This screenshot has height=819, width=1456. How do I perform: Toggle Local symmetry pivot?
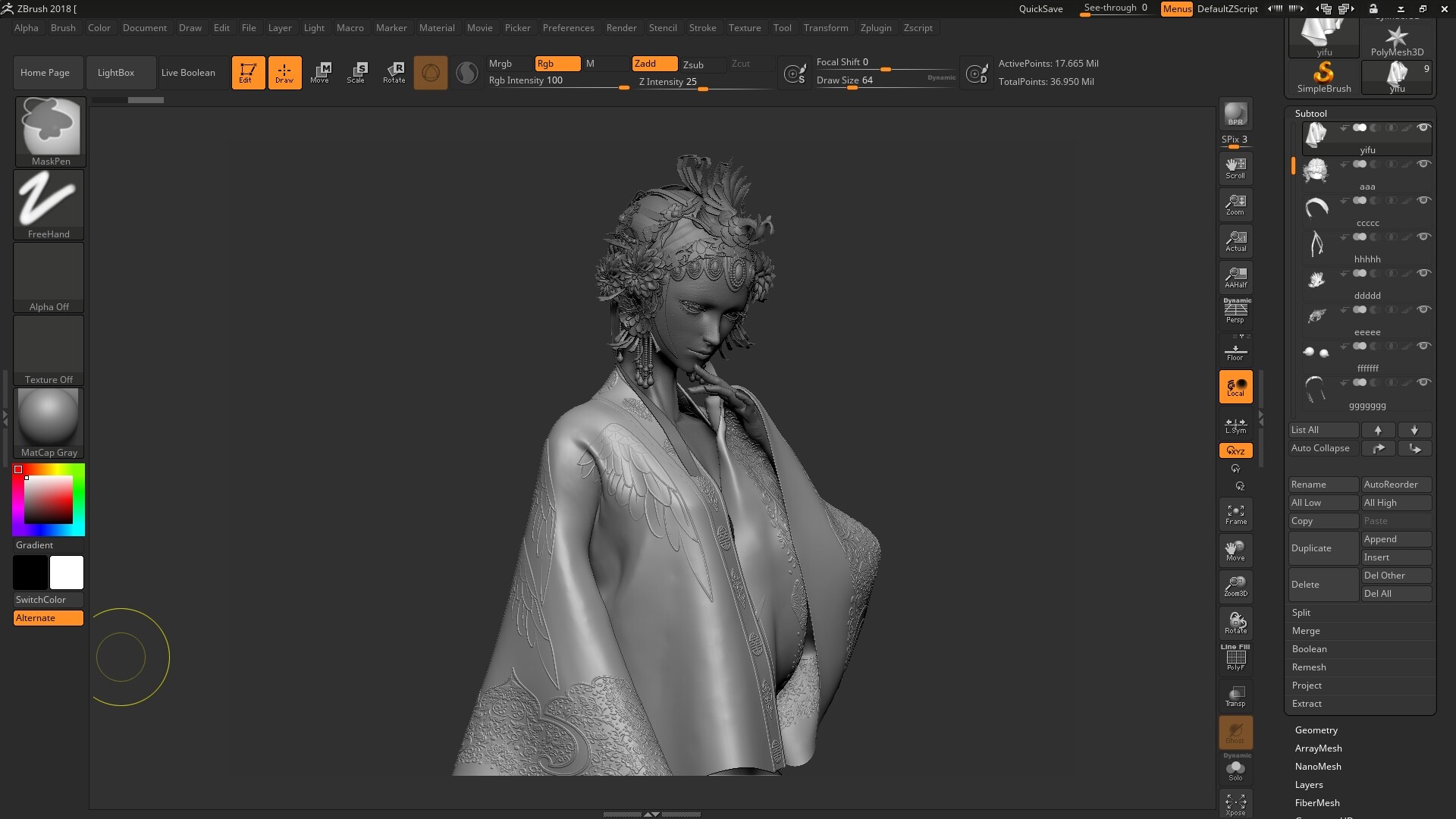coord(1235,387)
